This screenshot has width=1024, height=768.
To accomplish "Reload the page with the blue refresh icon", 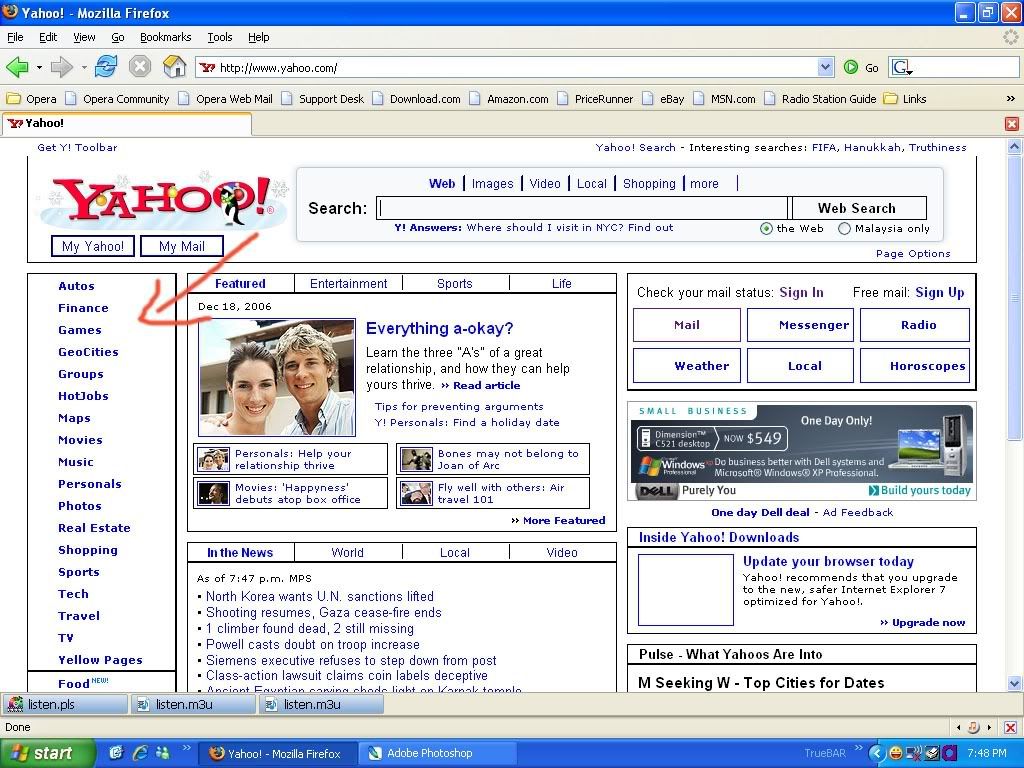I will (x=106, y=66).
